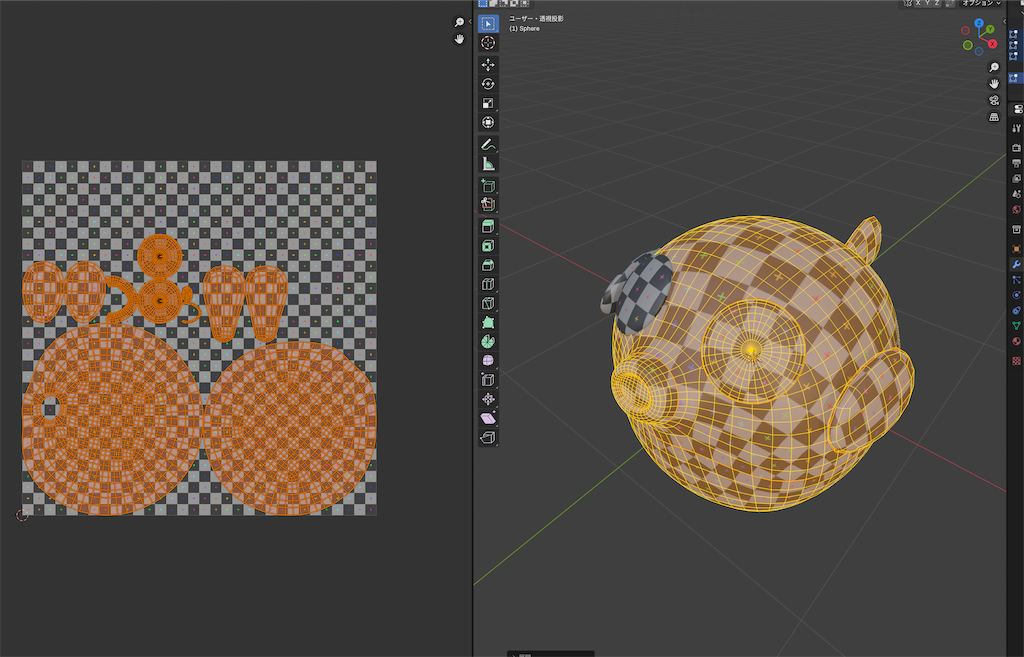This screenshot has width=1024, height=657.
Task: Open the Material properties tab
Action: tap(1016, 341)
